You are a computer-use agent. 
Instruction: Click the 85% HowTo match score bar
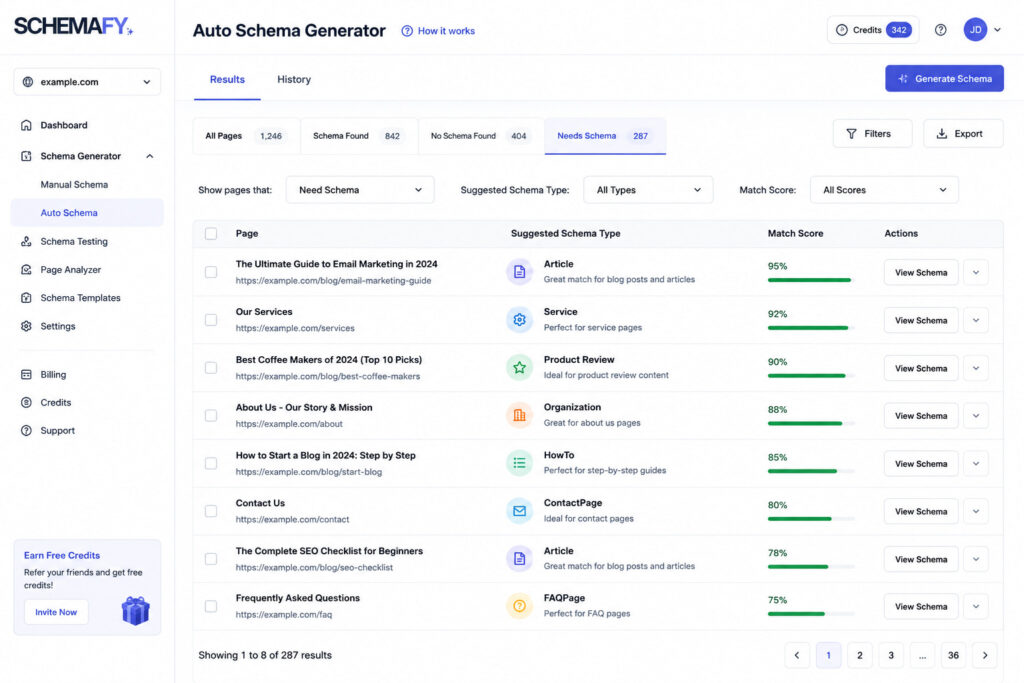coord(810,471)
